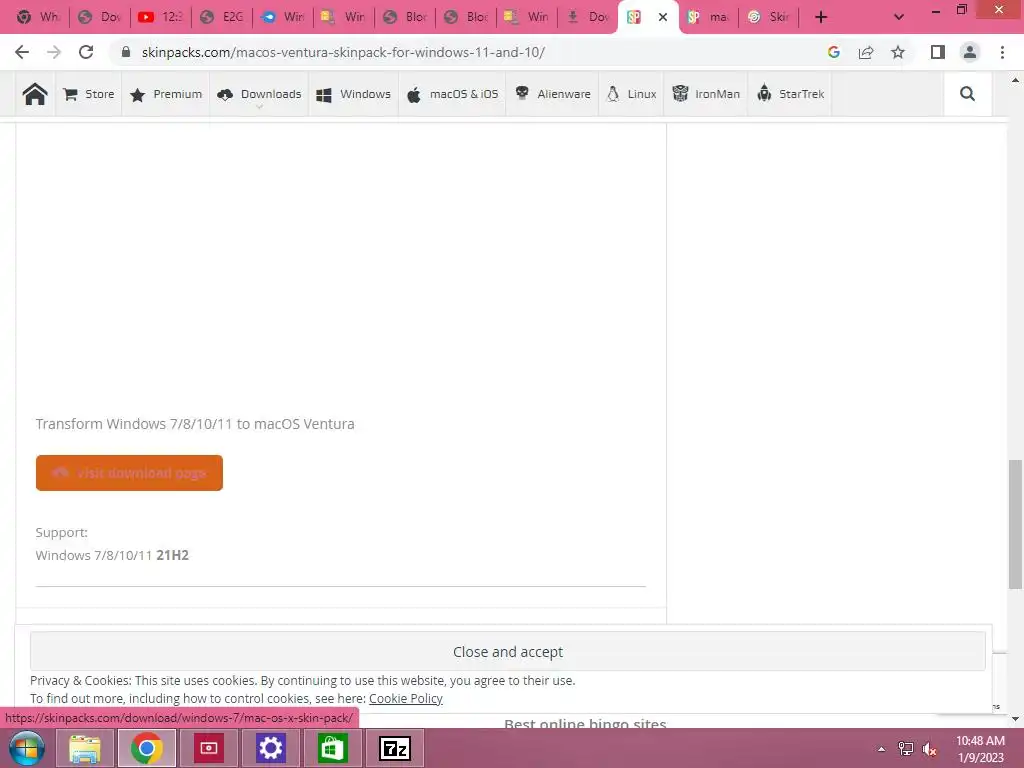This screenshot has height=768, width=1024.
Task: Open the red recorder taskbar app
Action: [x=208, y=748]
